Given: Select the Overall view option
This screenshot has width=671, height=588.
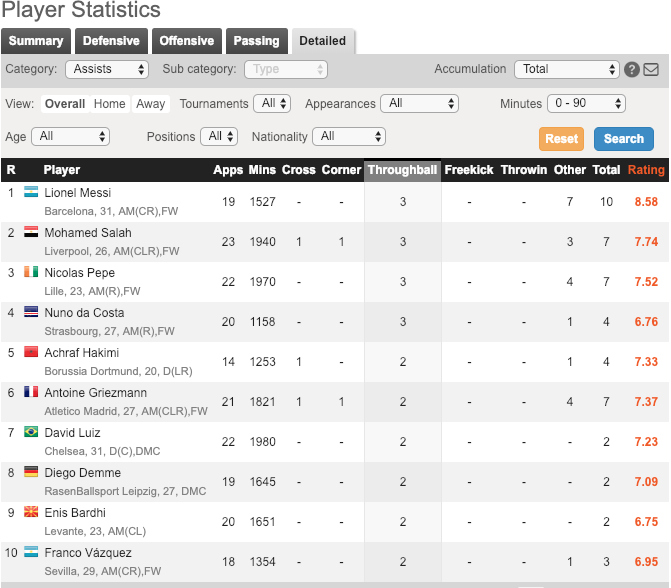Looking at the screenshot, I should [x=65, y=104].
